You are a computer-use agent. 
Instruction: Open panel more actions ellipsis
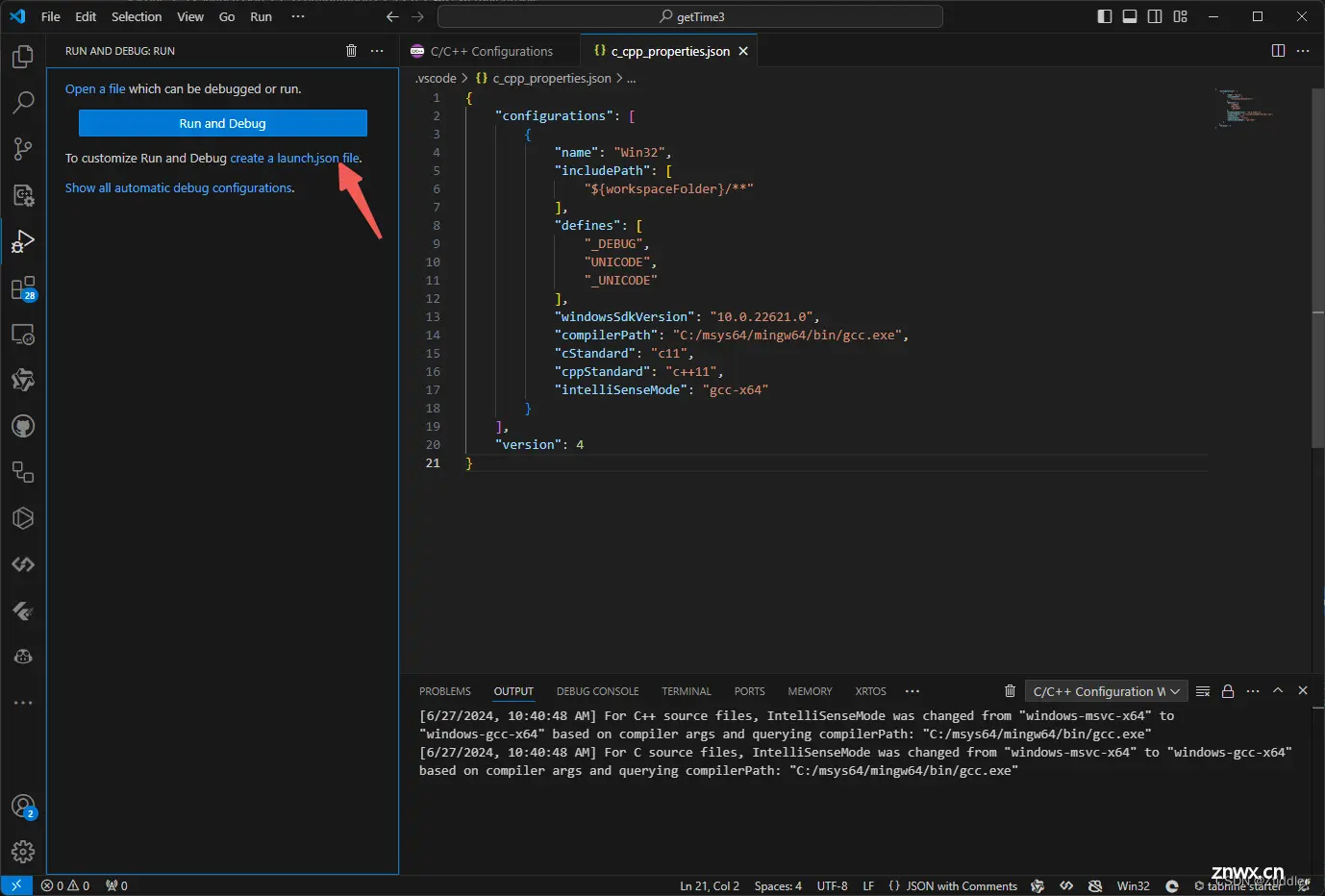click(x=1253, y=691)
